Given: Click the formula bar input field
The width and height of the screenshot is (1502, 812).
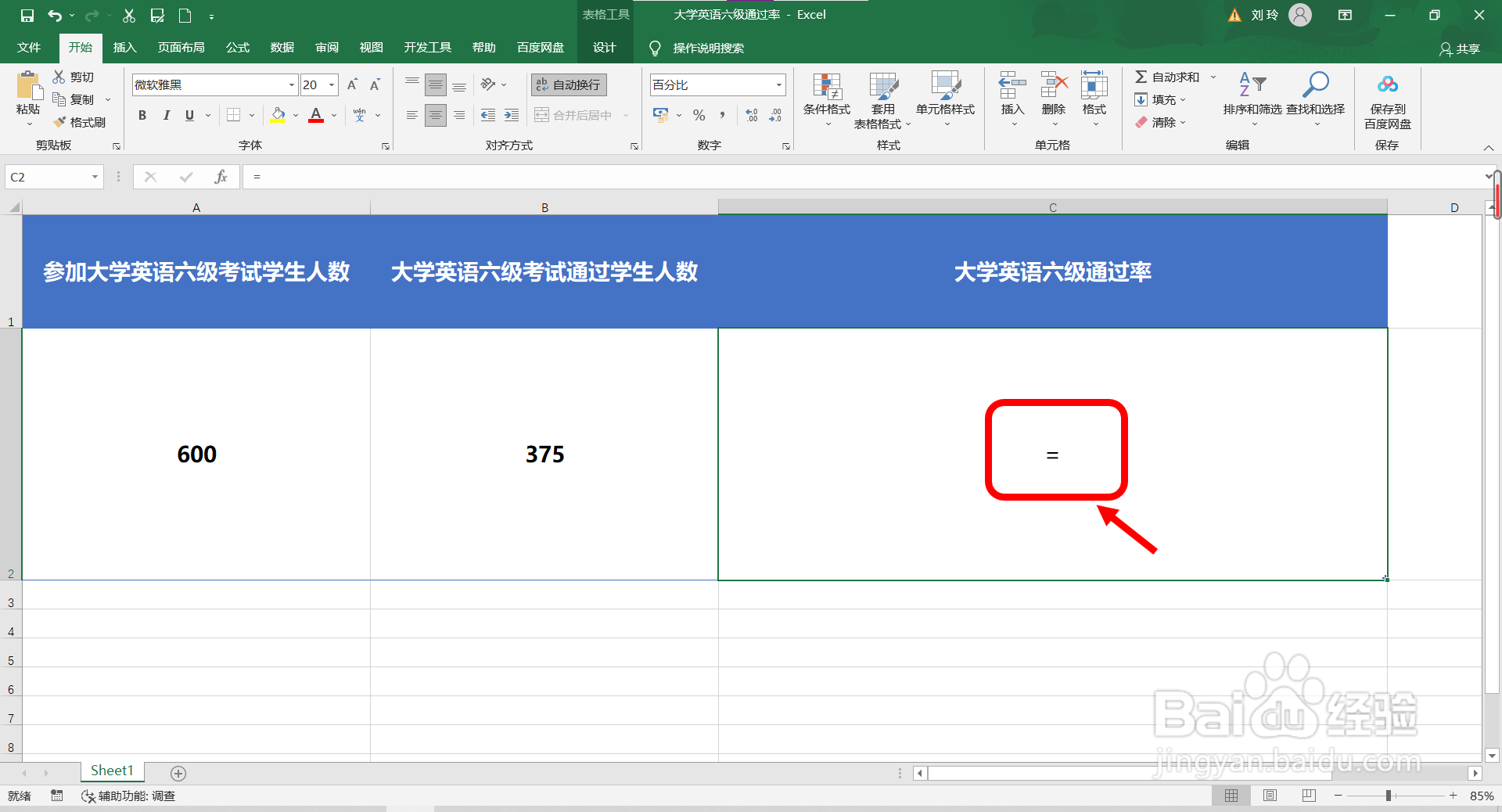Looking at the screenshot, I should click(x=862, y=177).
